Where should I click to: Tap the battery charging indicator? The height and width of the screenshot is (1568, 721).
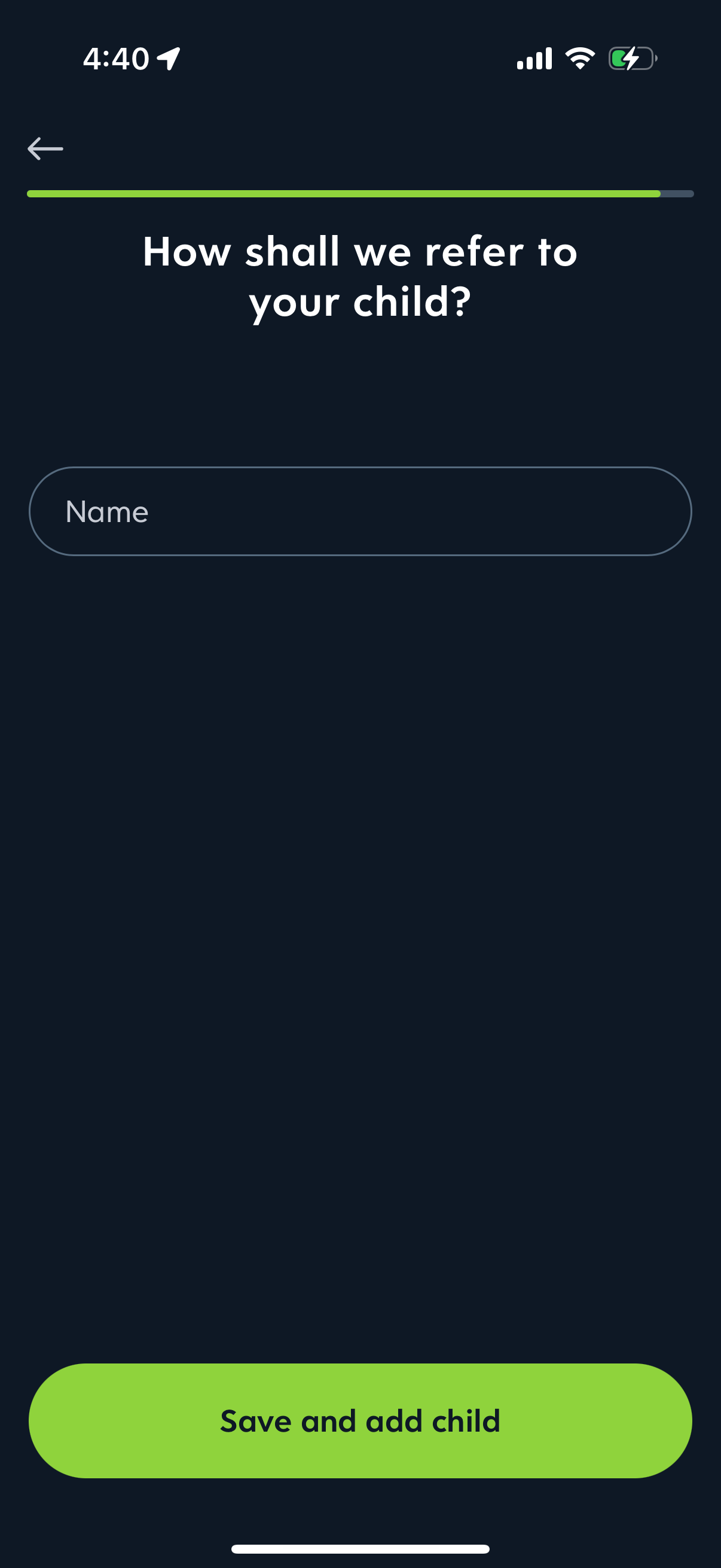pyautogui.click(x=632, y=59)
